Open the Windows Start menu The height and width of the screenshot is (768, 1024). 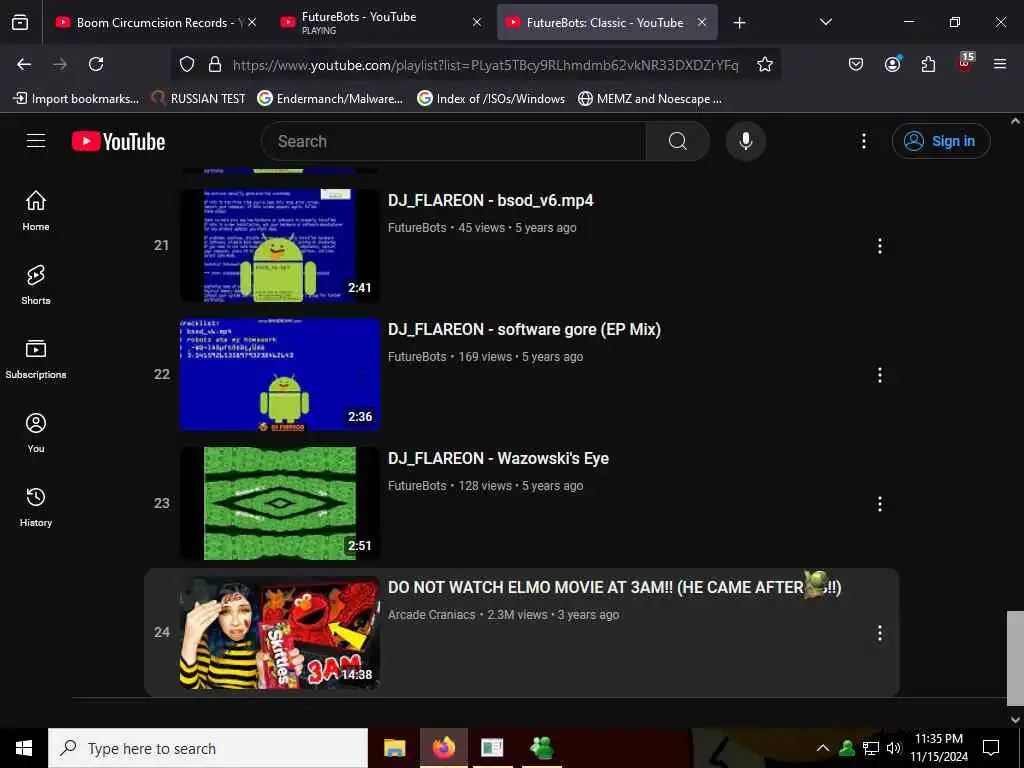(x=24, y=748)
